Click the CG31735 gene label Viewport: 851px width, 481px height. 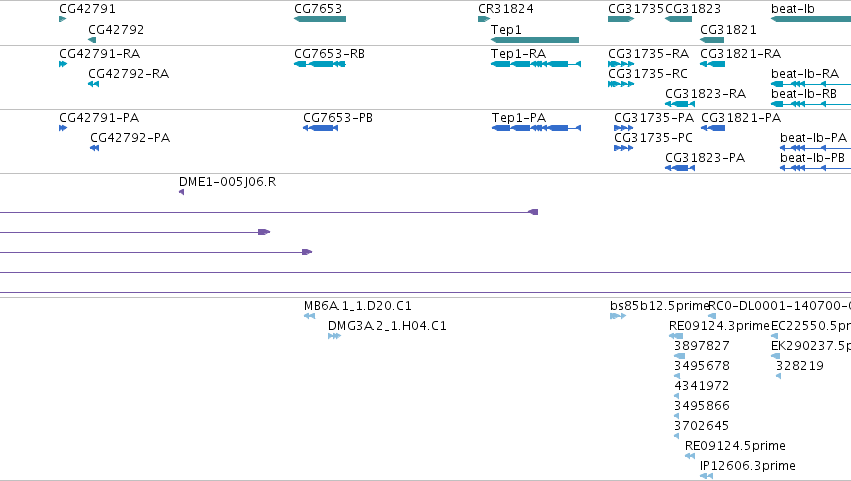tap(636, 9)
